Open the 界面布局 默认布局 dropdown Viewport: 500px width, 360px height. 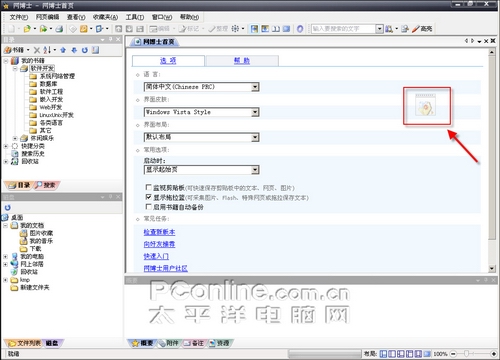pos(201,137)
